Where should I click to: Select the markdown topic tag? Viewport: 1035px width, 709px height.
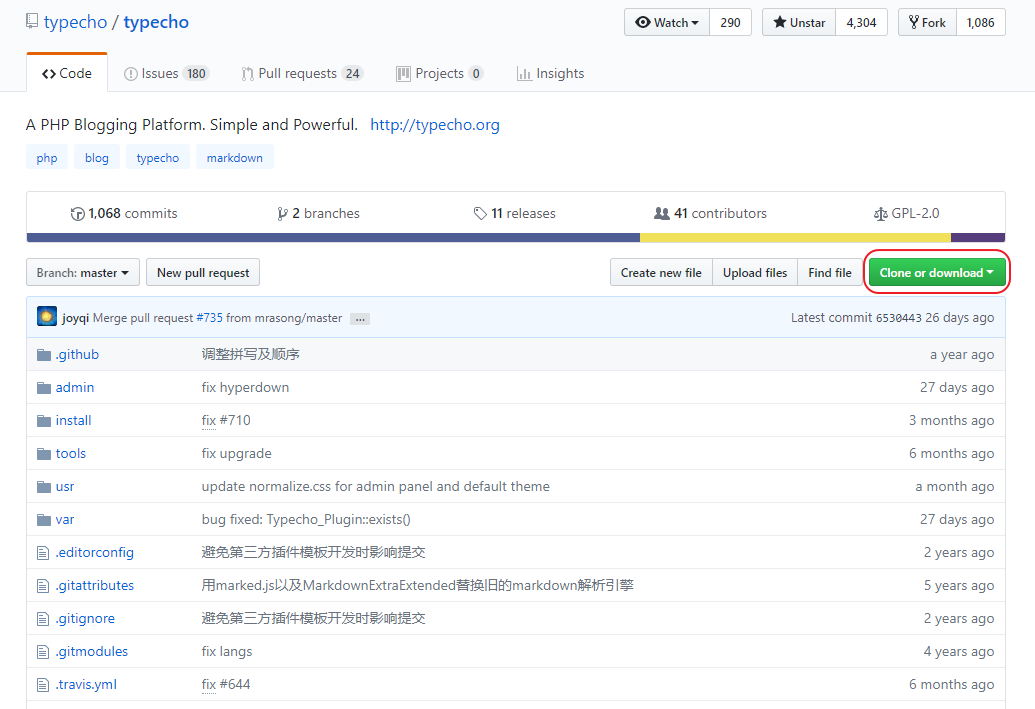pos(234,158)
